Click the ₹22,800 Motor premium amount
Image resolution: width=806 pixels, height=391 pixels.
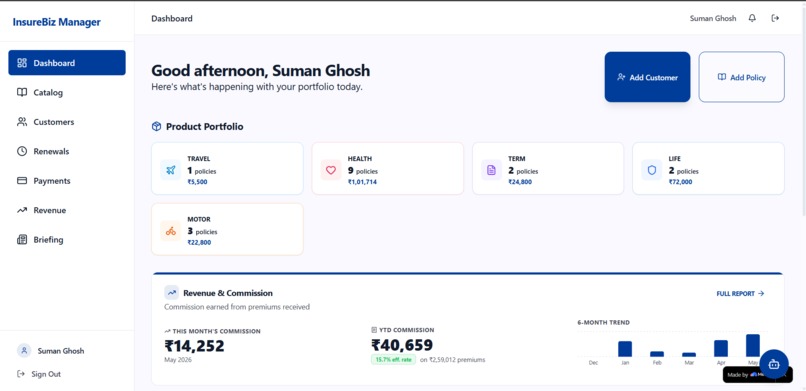[199, 243]
